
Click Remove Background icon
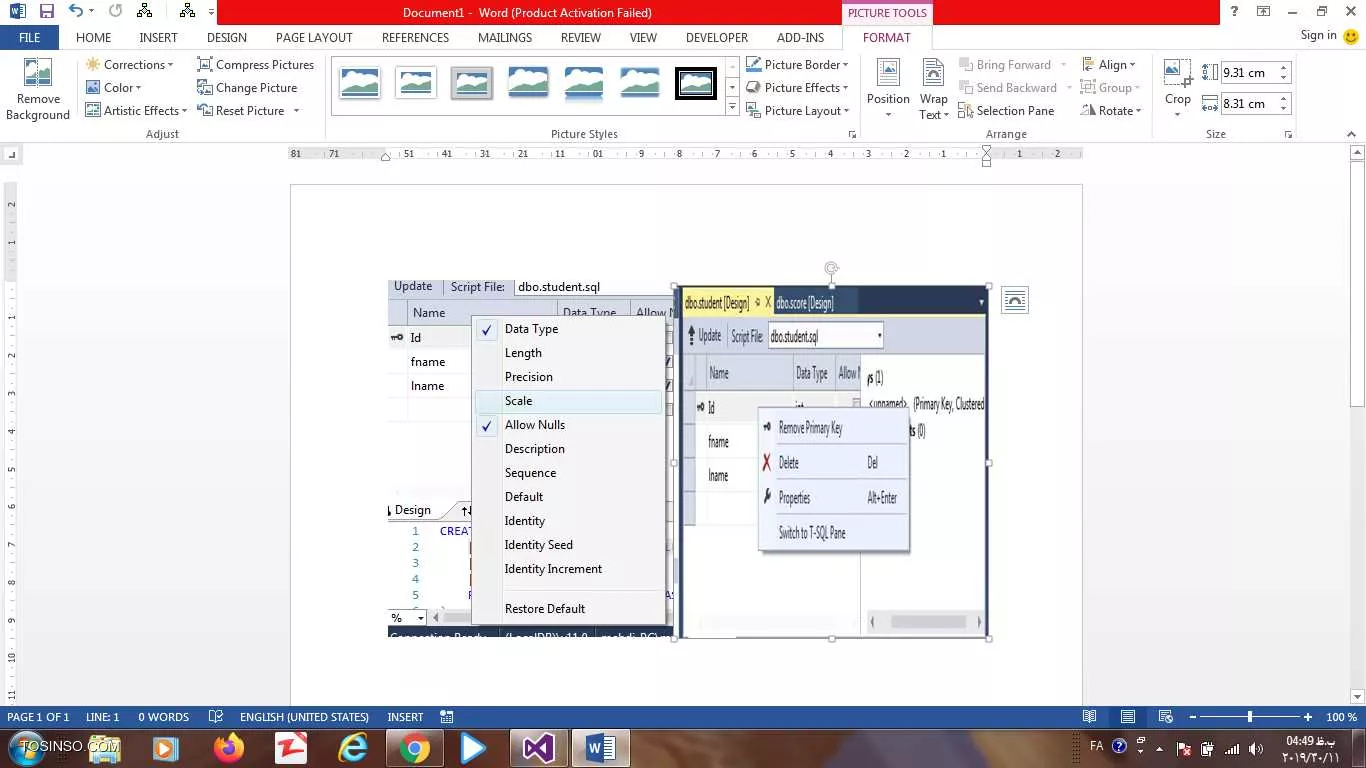(x=38, y=74)
